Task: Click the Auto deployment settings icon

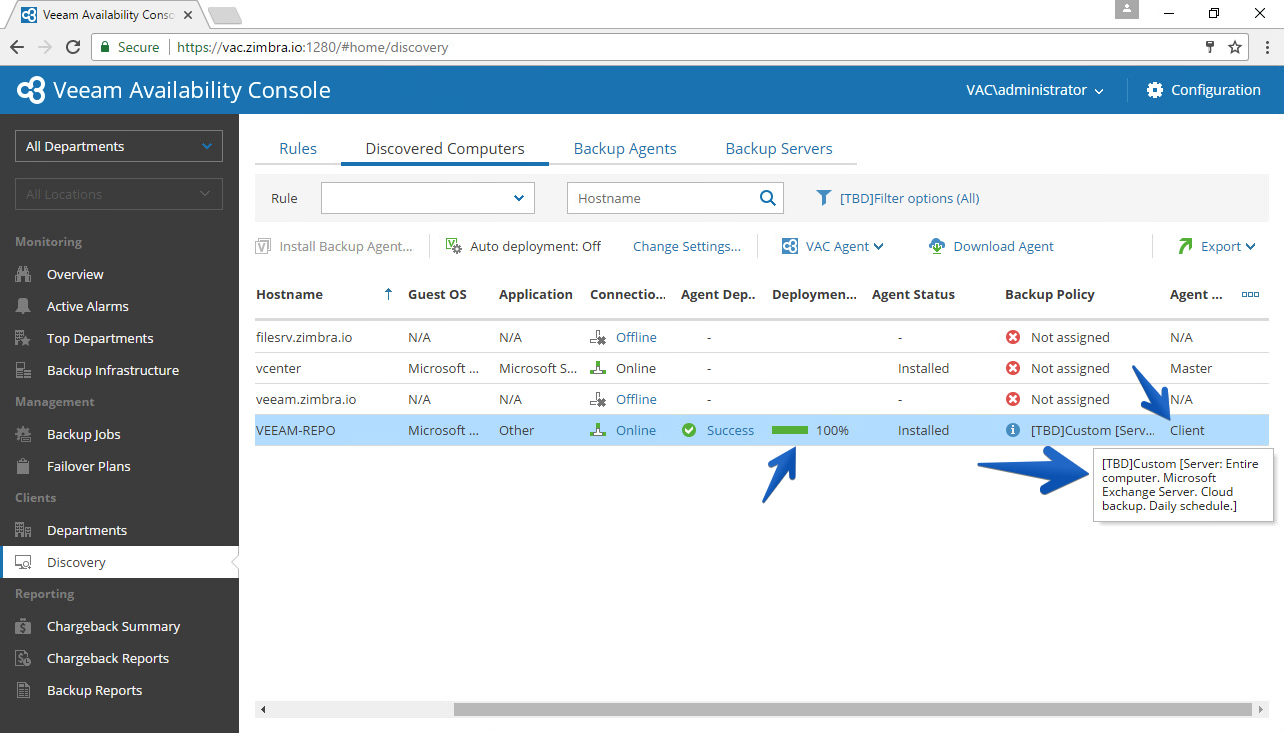Action: tap(453, 246)
